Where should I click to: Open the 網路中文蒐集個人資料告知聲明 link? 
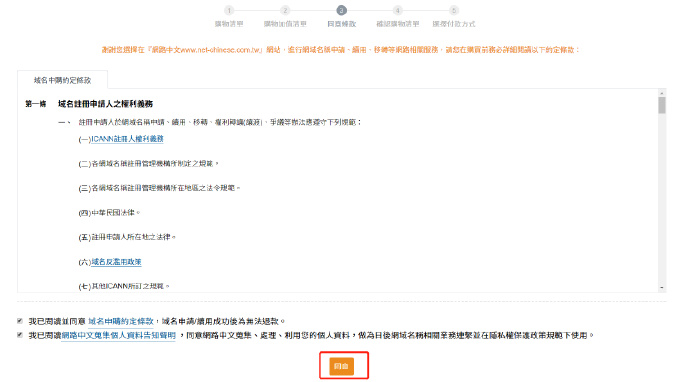coord(118,335)
